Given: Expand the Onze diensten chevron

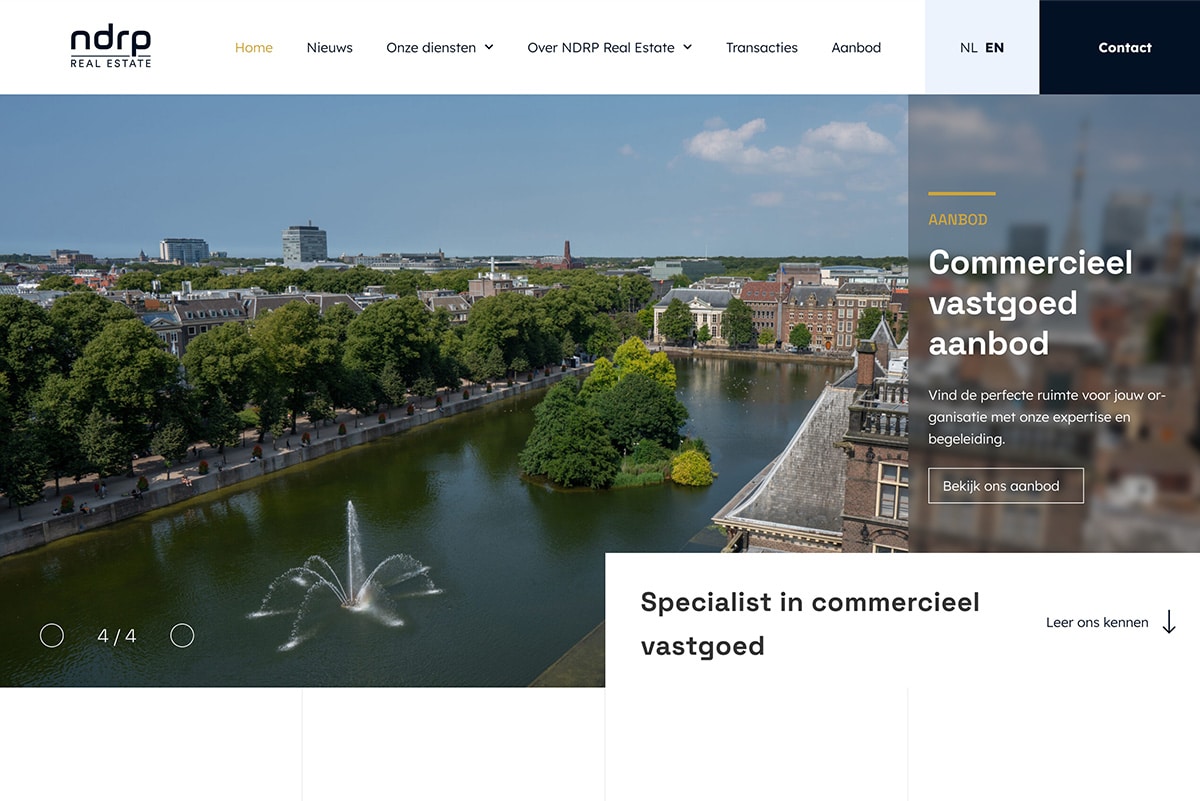Looking at the screenshot, I should click(x=489, y=47).
